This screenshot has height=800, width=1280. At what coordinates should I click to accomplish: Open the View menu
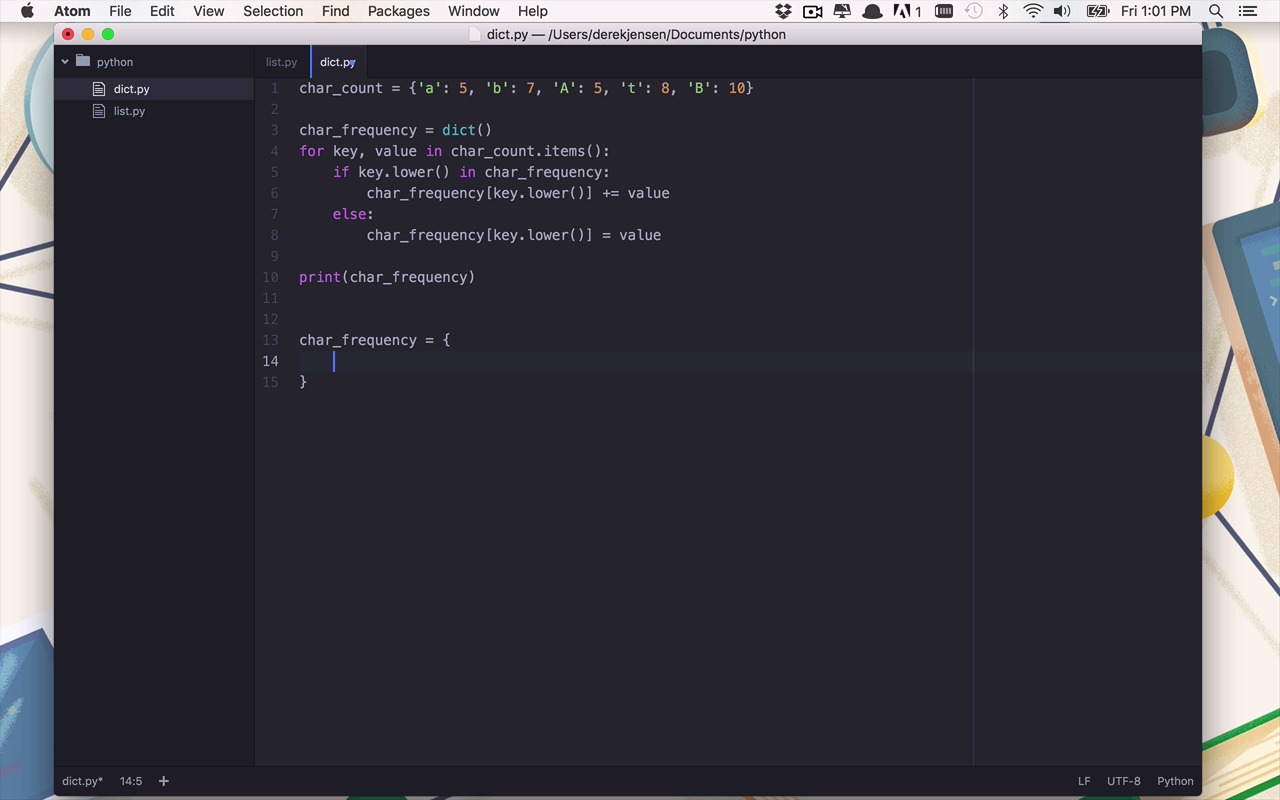point(208,11)
